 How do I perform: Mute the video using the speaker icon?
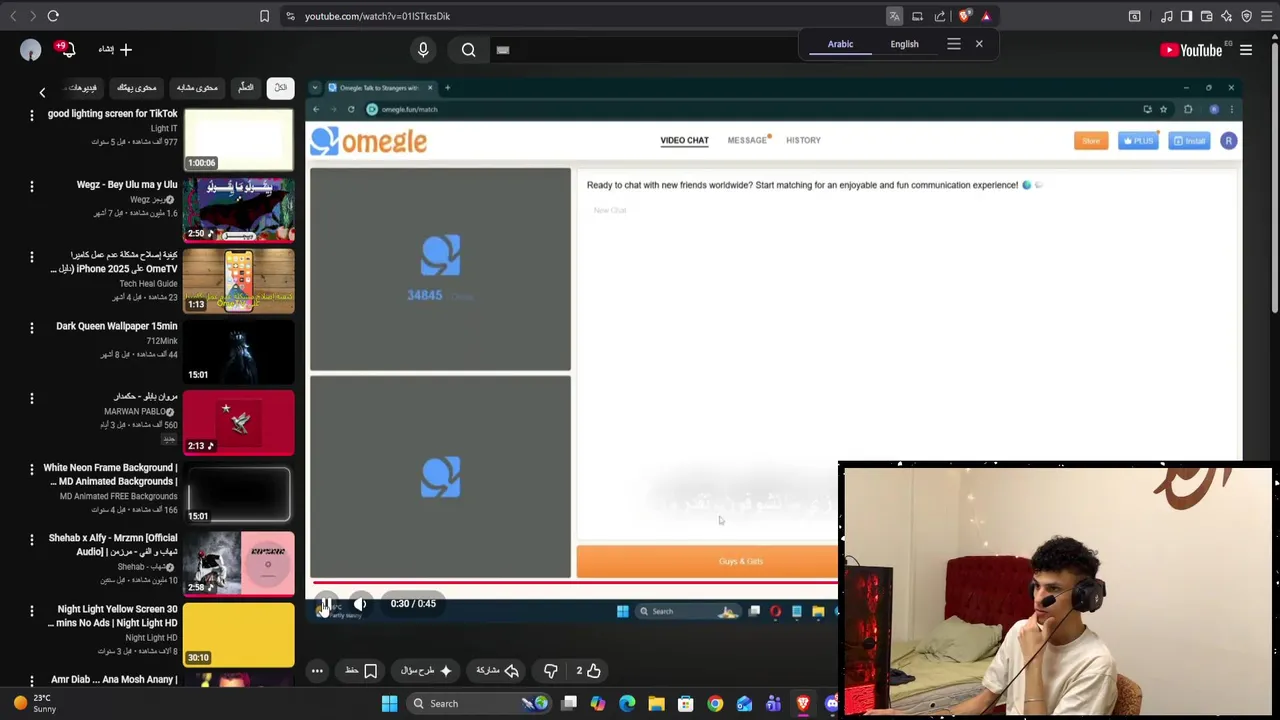(360, 604)
